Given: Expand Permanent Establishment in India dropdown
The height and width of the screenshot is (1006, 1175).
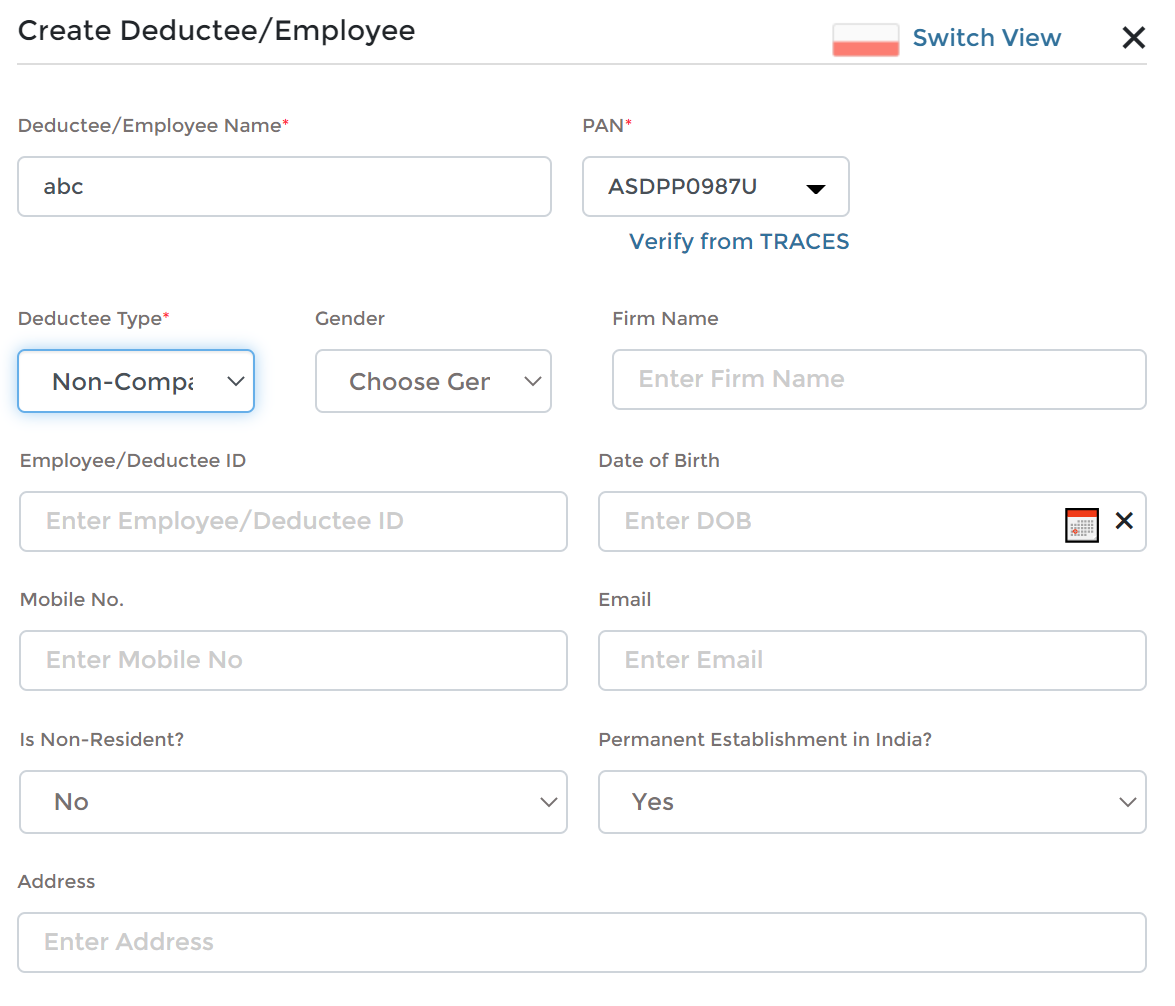Looking at the screenshot, I should (872, 802).
